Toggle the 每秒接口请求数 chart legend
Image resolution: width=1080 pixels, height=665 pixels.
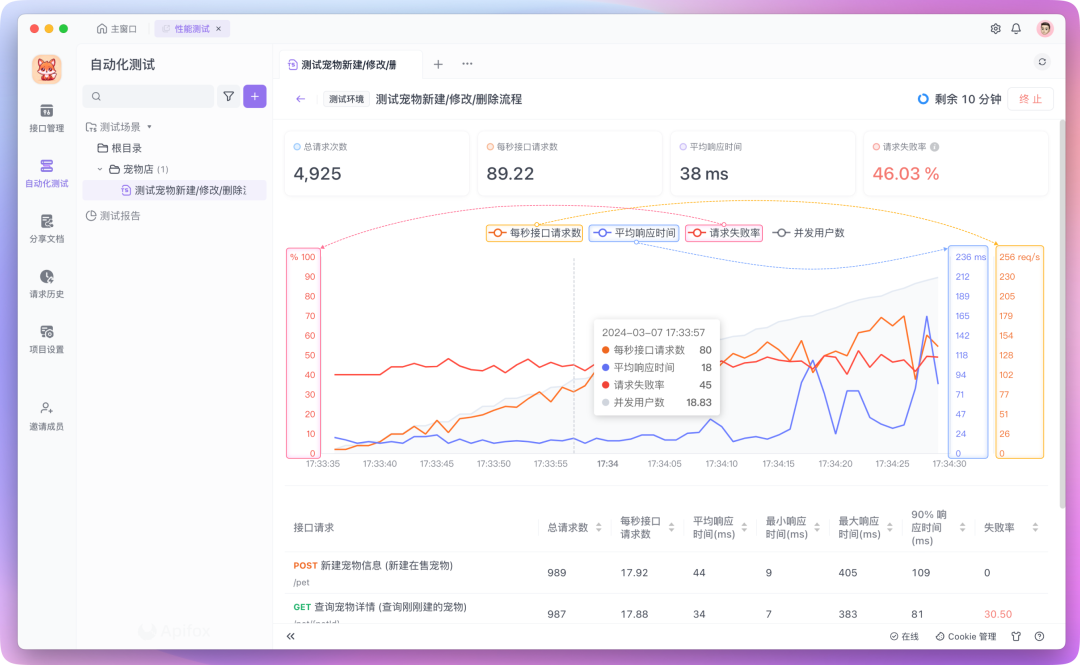coord(534,233)
